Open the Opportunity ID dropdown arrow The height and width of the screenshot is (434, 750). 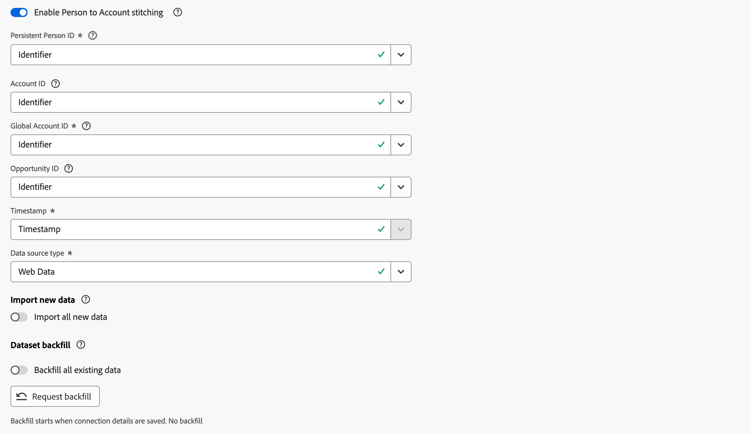coord(401,187)
